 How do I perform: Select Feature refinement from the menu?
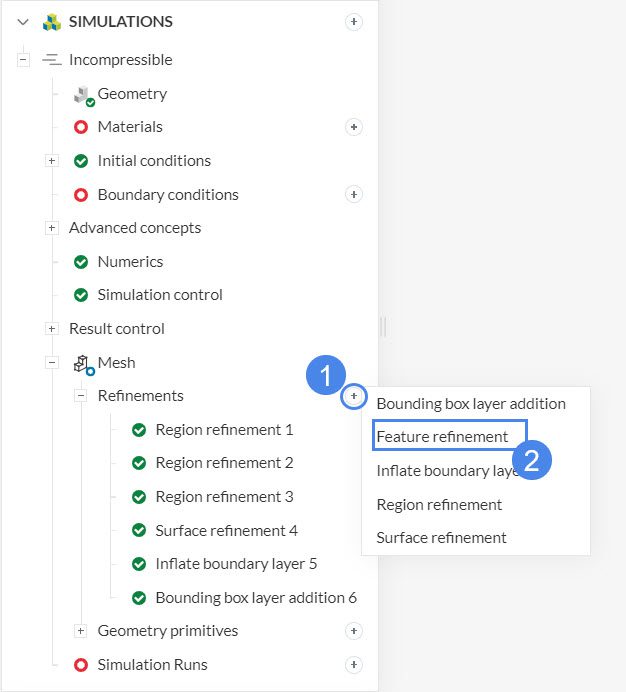click(442, 437)
